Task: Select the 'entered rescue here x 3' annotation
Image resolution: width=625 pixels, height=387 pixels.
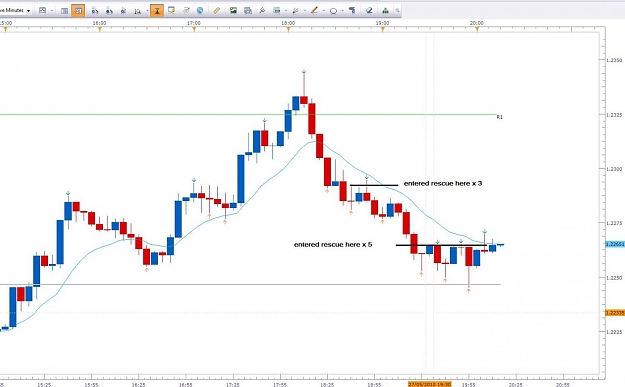Action: (443, 183)
